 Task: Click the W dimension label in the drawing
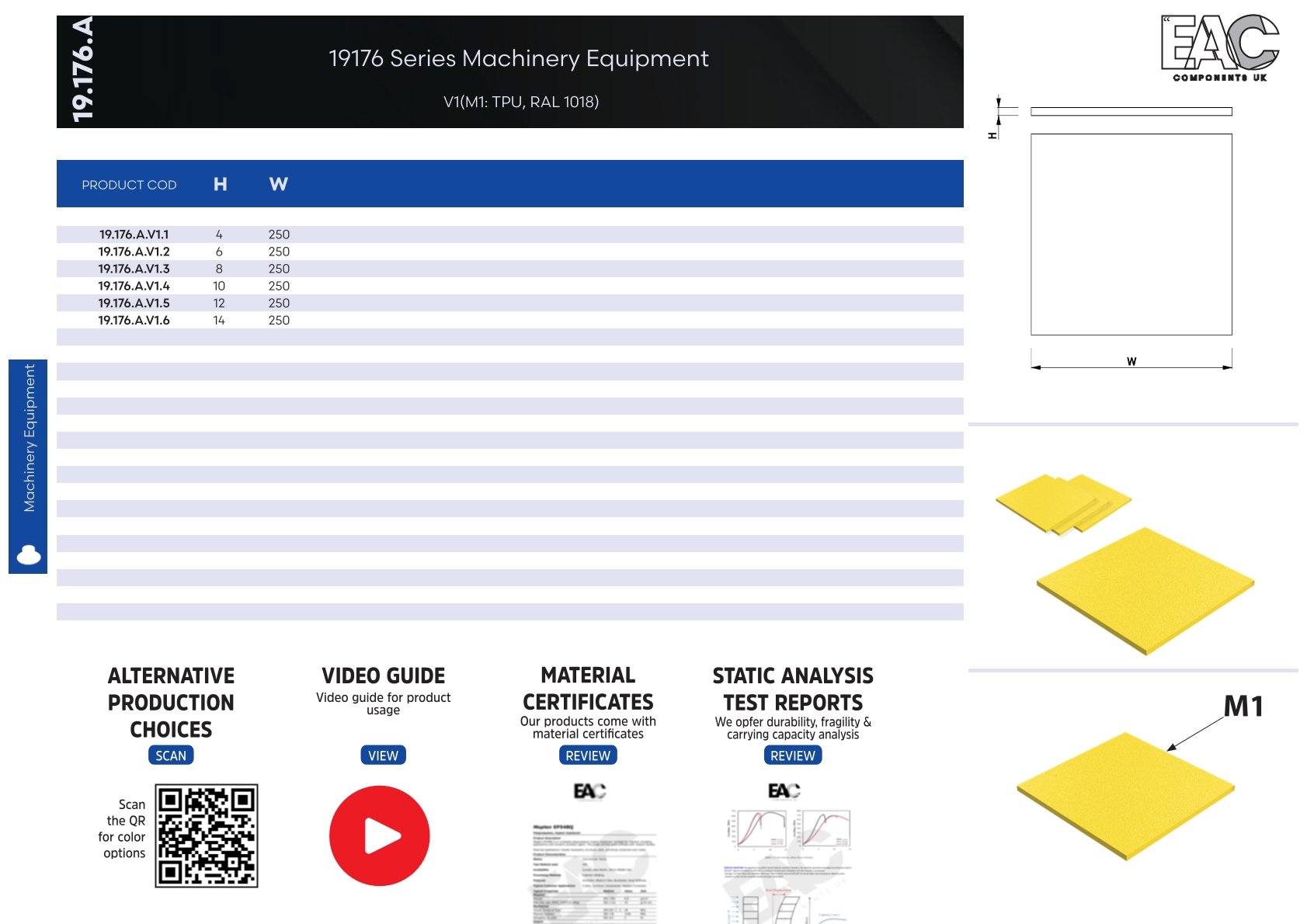pos(1131,361)
